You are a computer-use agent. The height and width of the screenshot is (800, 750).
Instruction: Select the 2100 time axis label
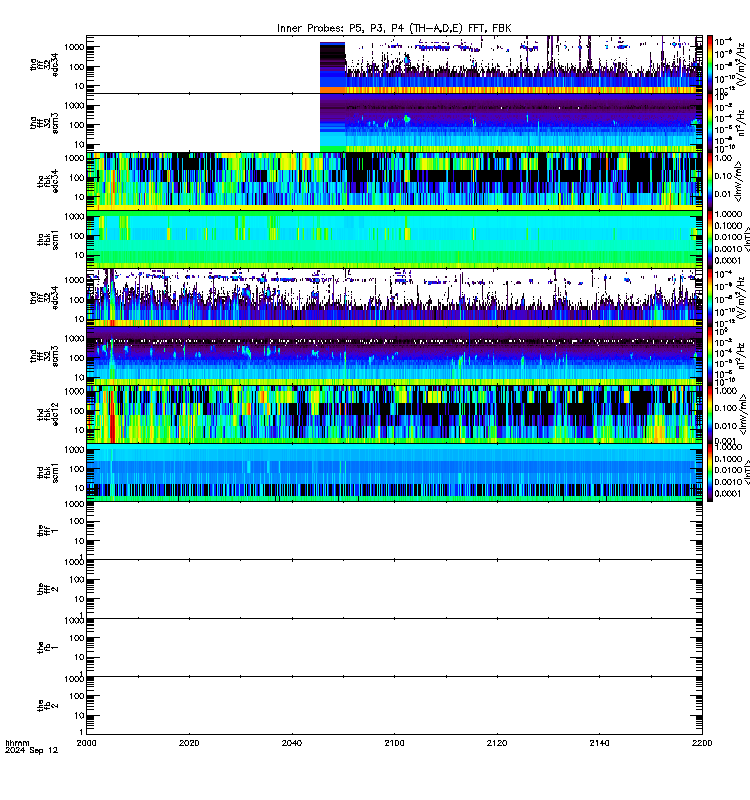tap(394, 743)
